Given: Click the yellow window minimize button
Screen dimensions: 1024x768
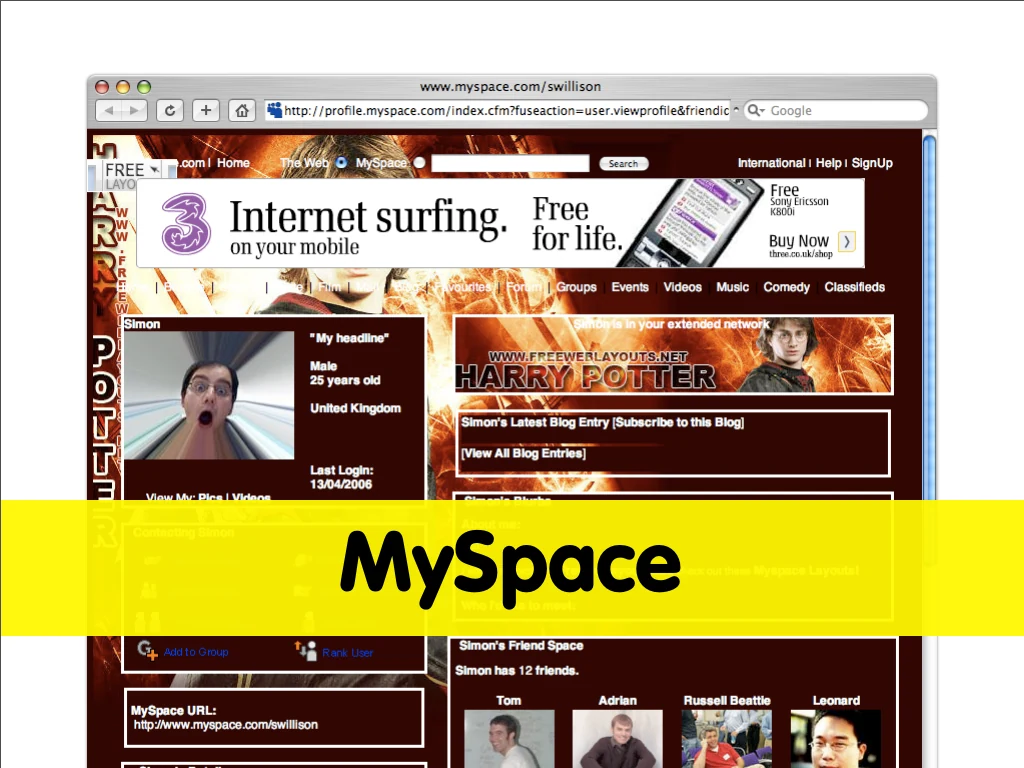Looking at the screenshot, I should point(123,87).
